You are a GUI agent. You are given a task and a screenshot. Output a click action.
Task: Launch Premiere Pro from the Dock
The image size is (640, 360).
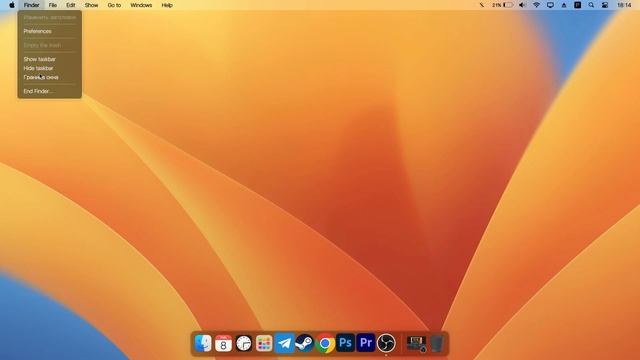(366, 343)
